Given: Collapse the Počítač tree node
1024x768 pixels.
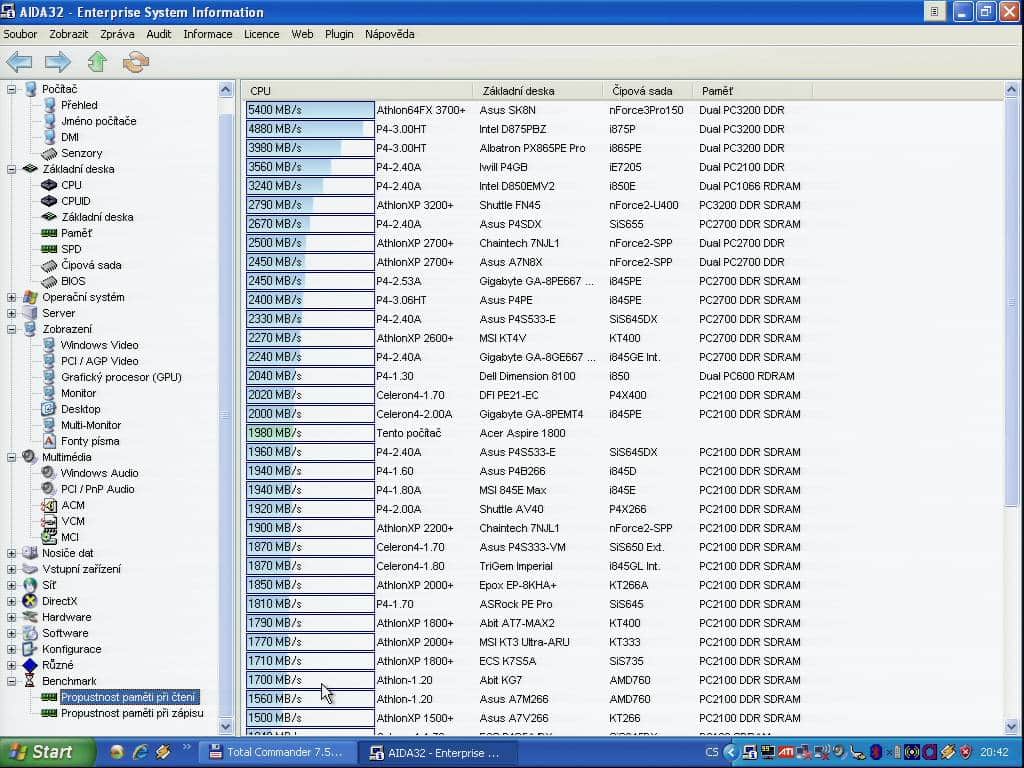Looking at the screenshot, I should tap(12, 89).
